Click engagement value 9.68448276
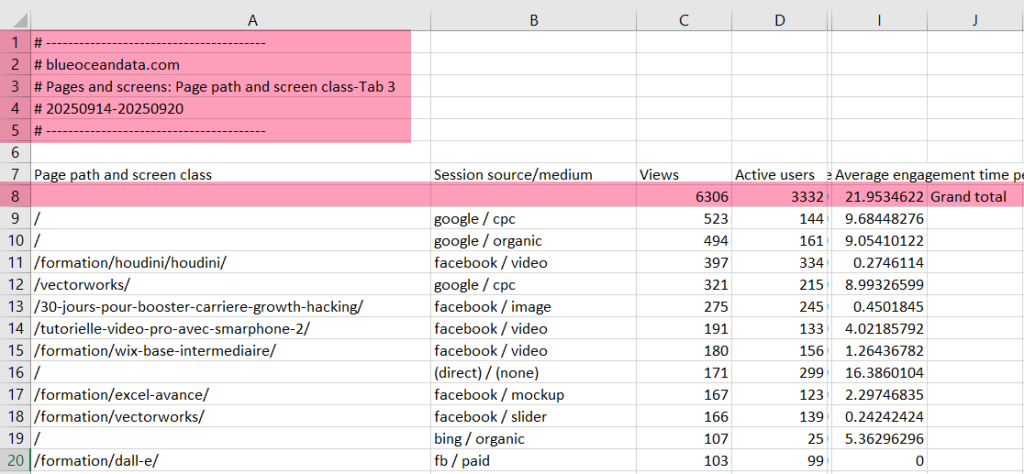Image resolution: width=1024 pixels, height=474 pixels. coord(879,219)
